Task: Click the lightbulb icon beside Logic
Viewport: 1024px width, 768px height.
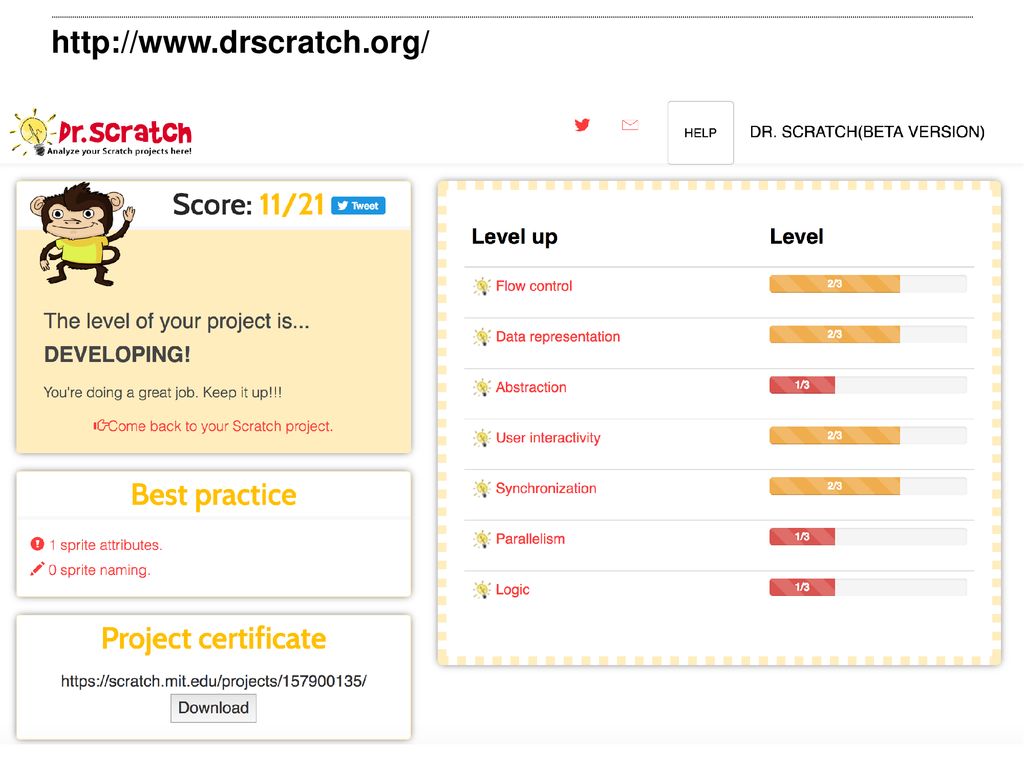Action: coord(482,590)
